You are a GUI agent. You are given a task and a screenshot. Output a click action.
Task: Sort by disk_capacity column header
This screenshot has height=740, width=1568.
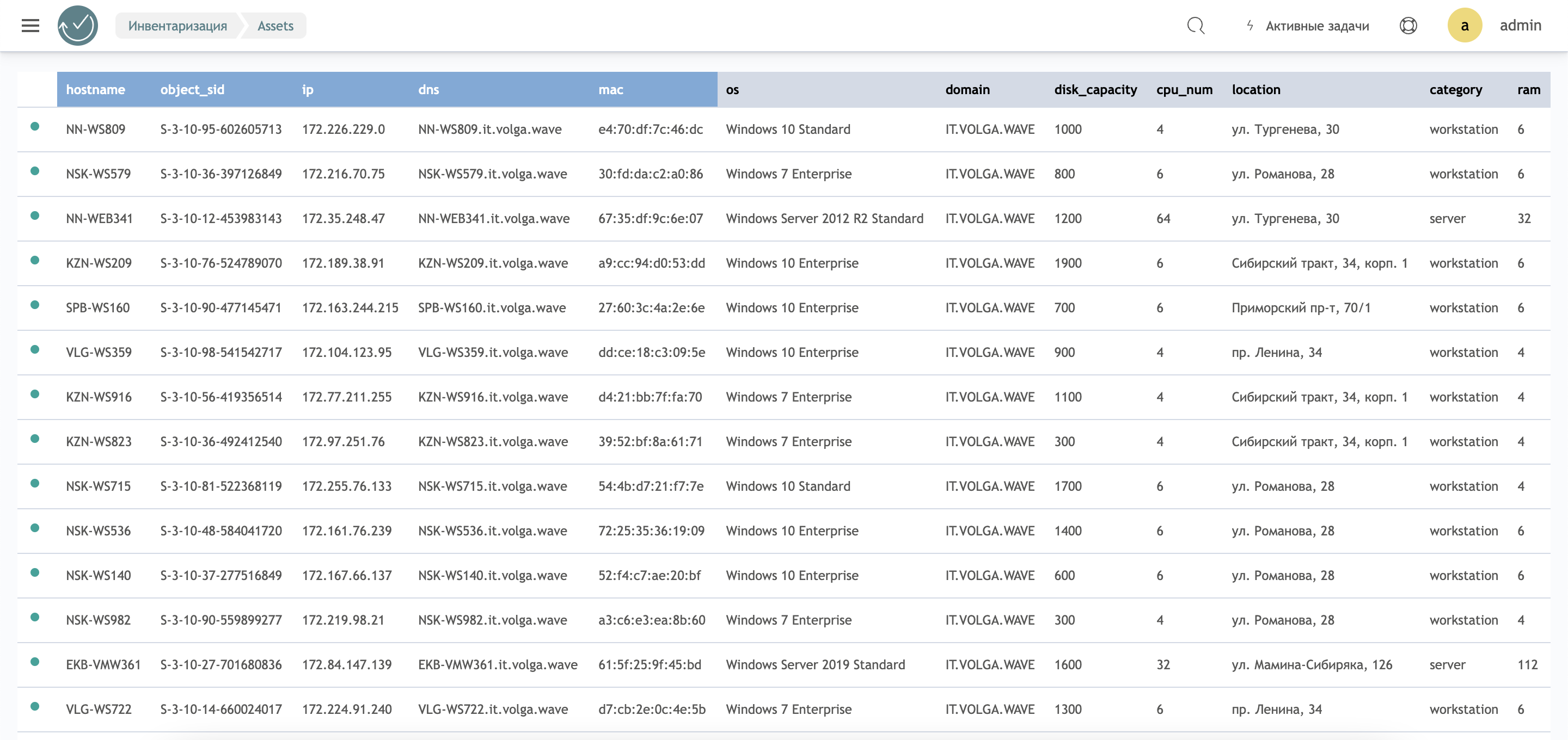pyautogui.click(x=1095, y=89)
